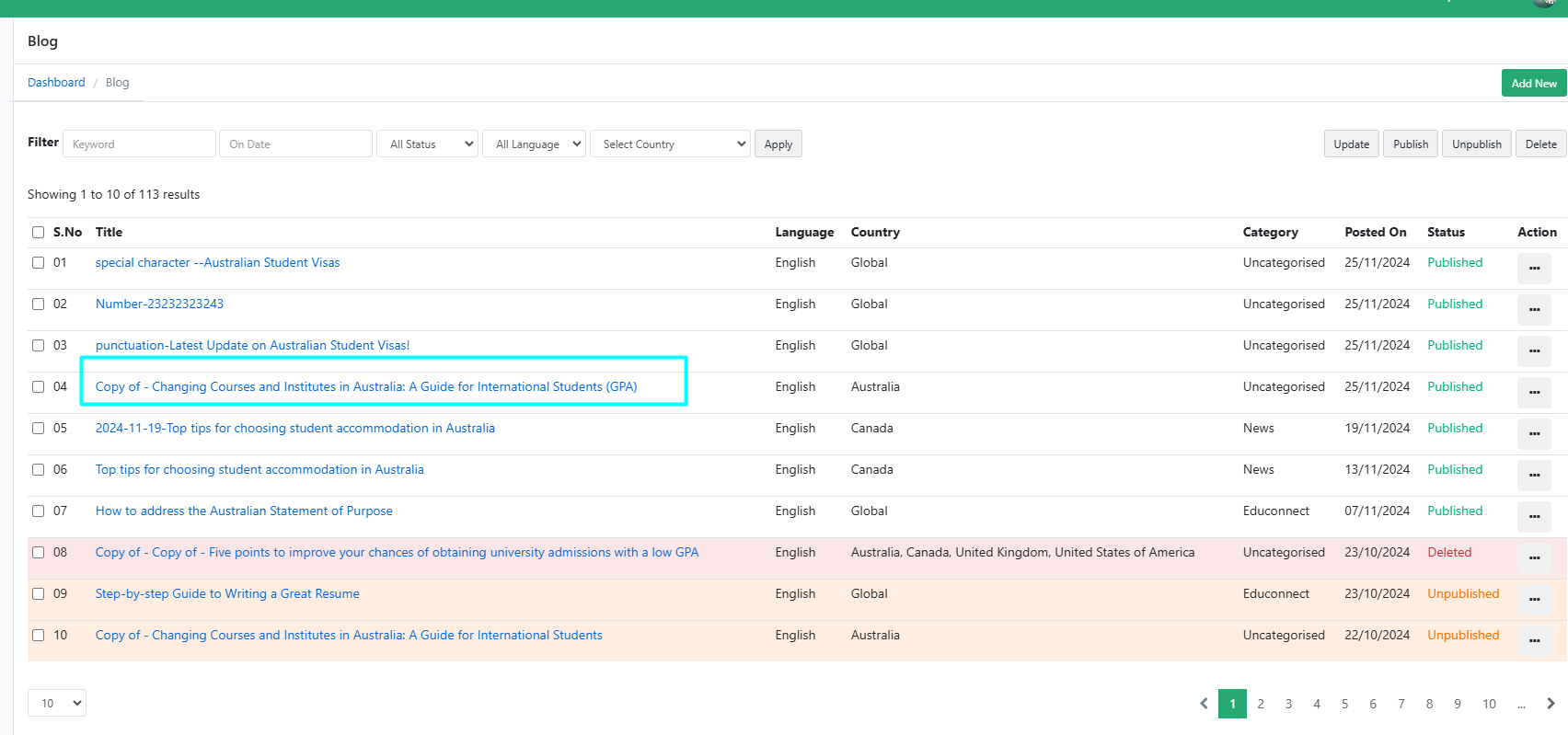Open three-dot menu for row 10

(1533, 640)
